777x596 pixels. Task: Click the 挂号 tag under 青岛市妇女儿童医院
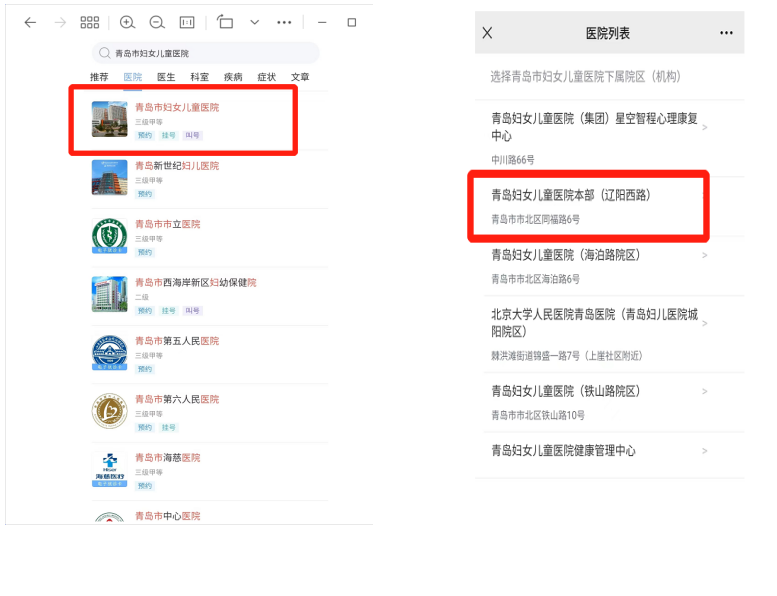[x=169, y=135]
